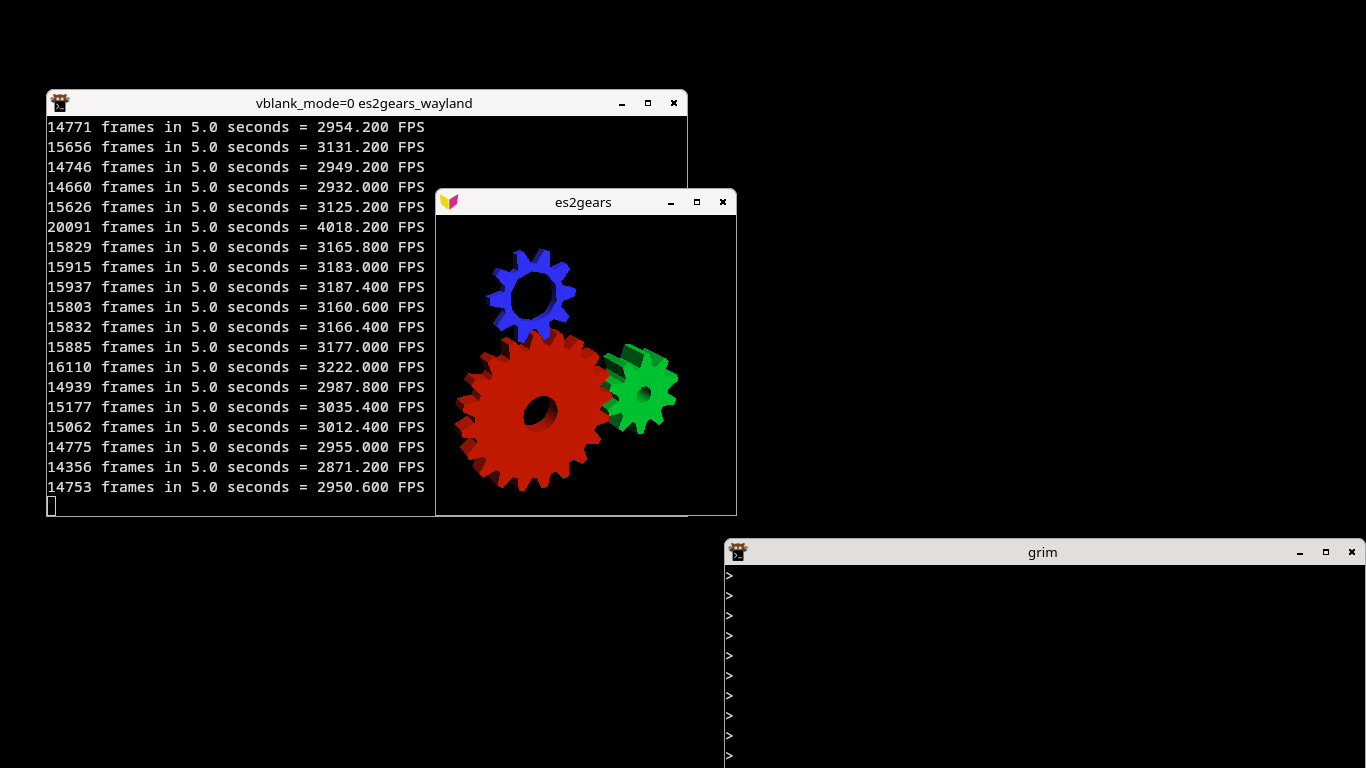This screenshot has width=1366, height=768.
Task: Maximize the vblank_mode=0 es2gears_wayland terminal window
Action: (648, 103)
